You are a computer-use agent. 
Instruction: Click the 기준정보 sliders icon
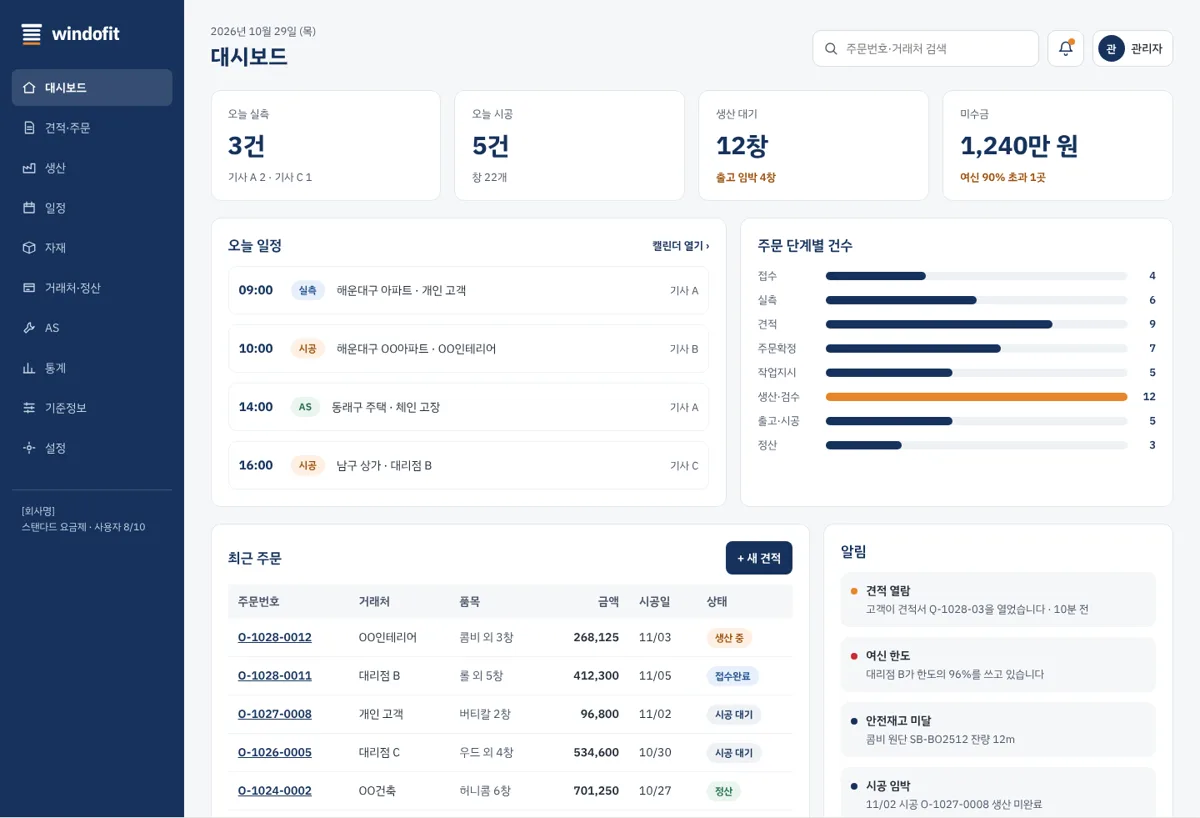coord(29,408)
